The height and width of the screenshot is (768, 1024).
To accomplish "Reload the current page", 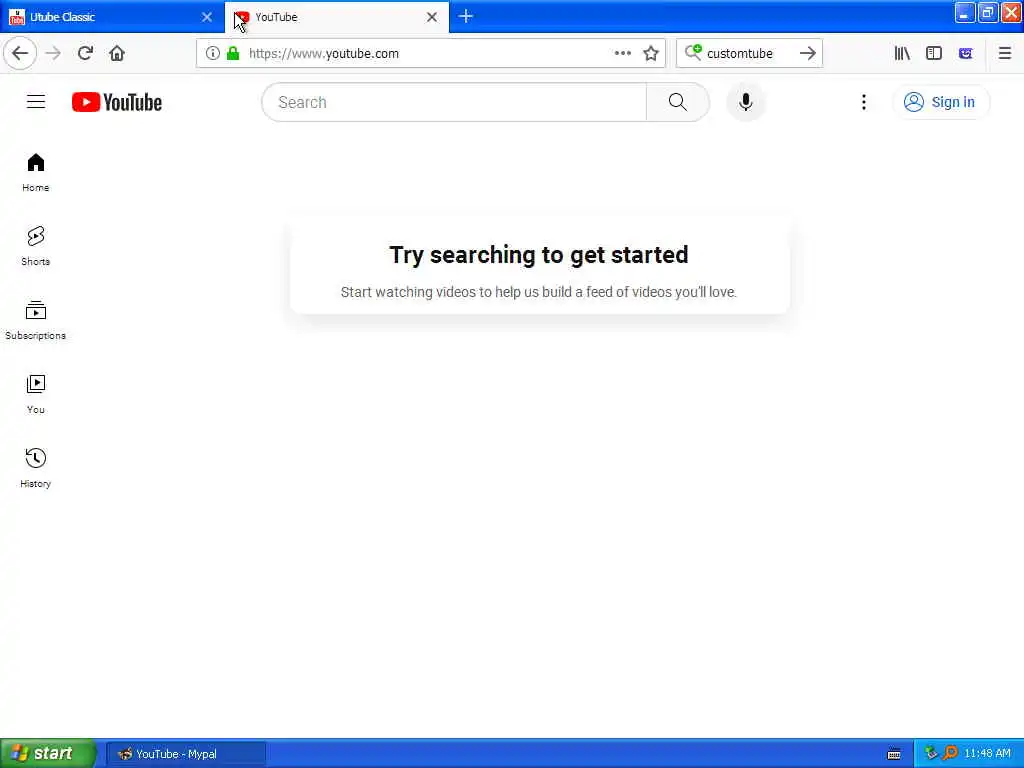I will (85, 54).
